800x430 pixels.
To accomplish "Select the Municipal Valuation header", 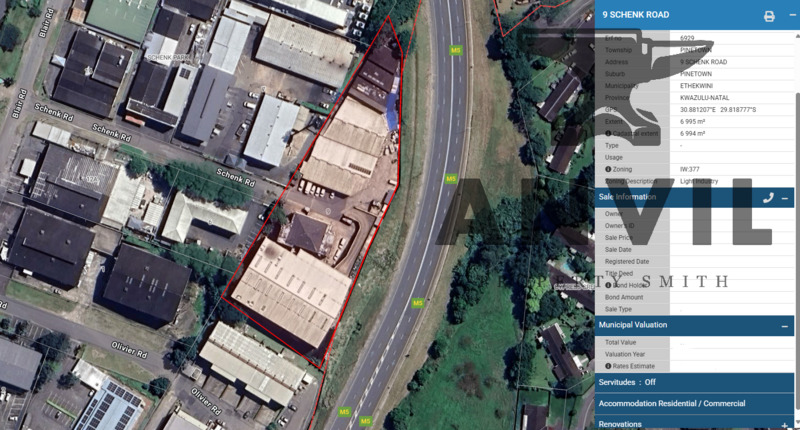I will click(694, 325).
